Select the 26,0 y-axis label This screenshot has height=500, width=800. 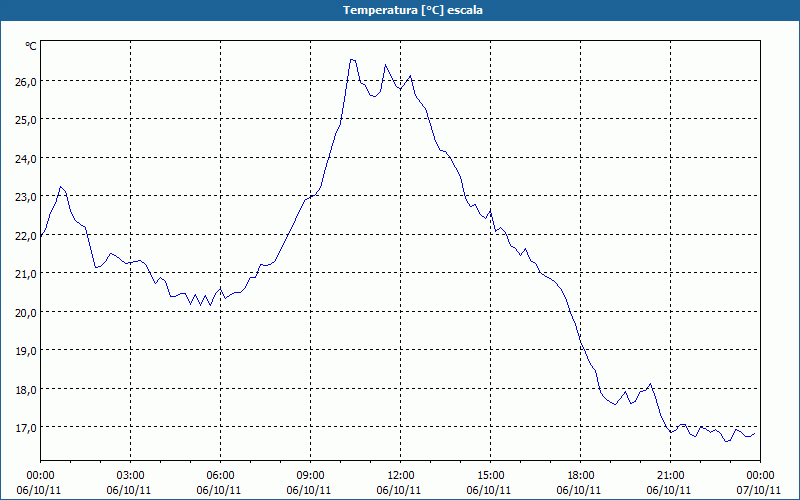(26, 82)
